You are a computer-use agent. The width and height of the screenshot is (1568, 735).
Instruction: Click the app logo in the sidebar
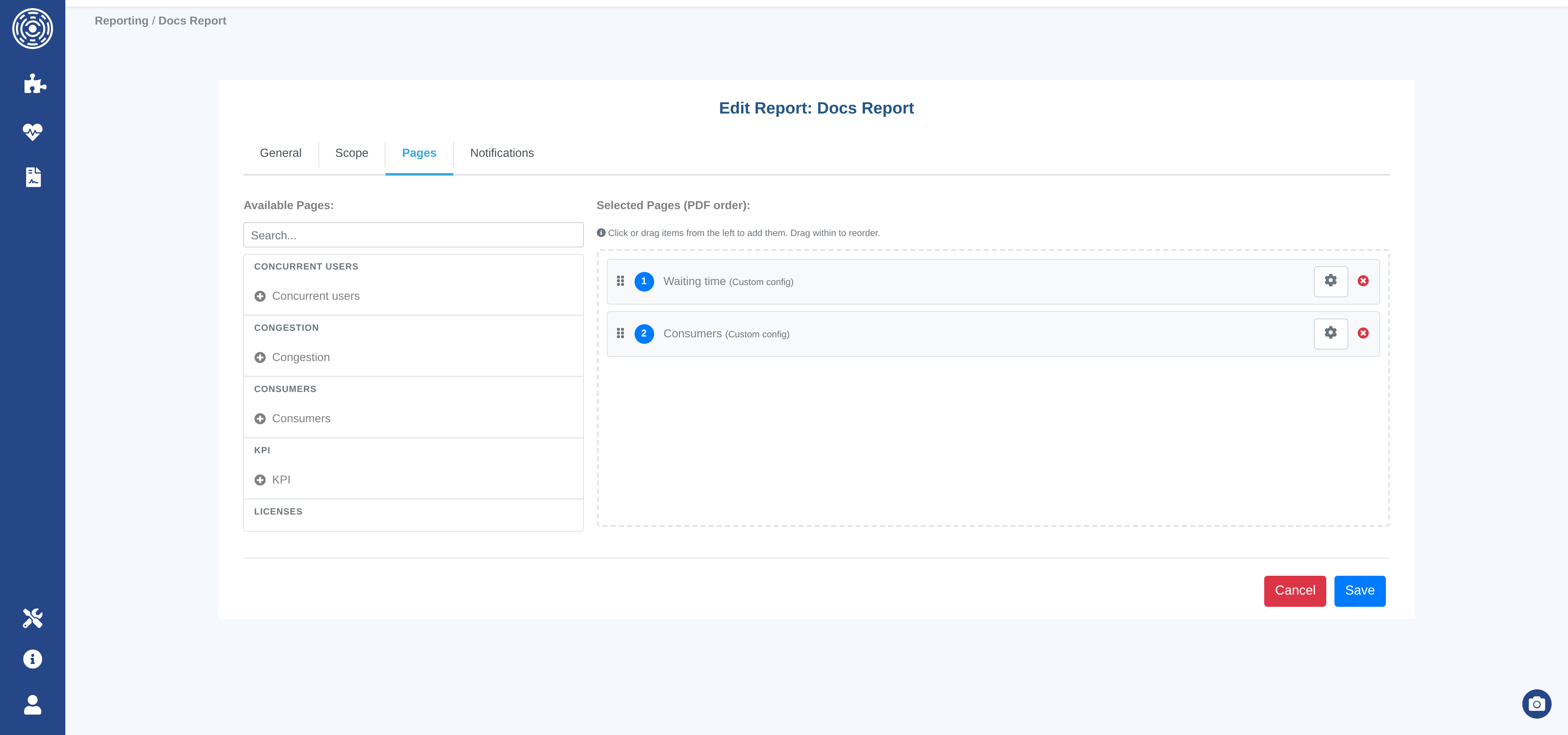pos(33,29)
